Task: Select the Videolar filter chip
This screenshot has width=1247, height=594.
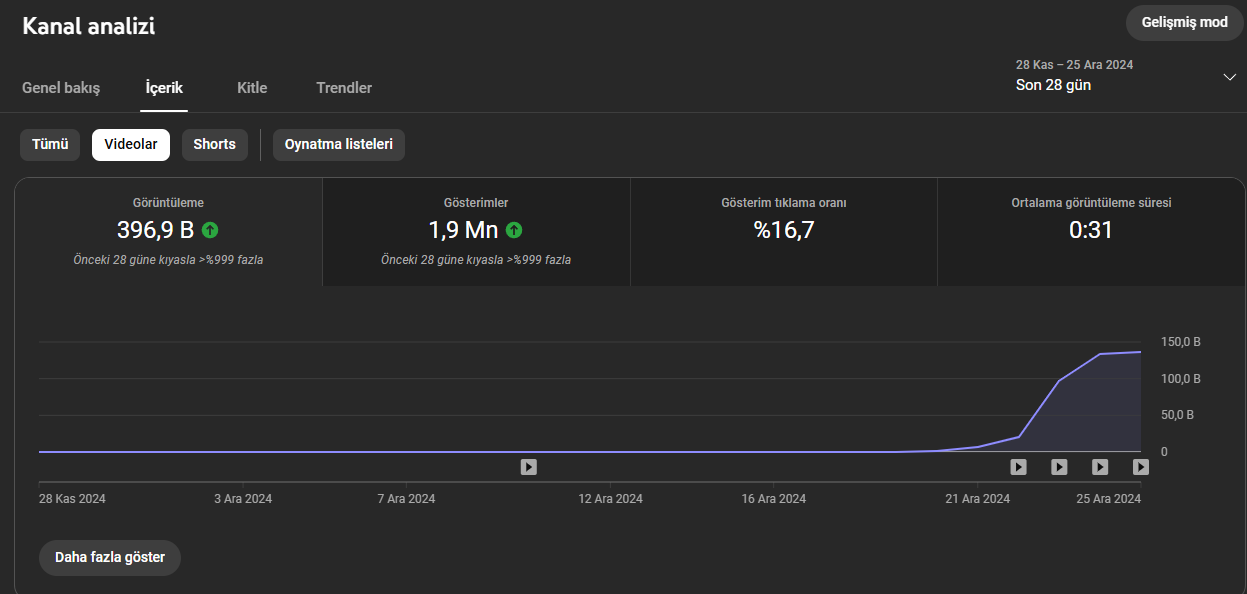Action: tap(131, 145)
